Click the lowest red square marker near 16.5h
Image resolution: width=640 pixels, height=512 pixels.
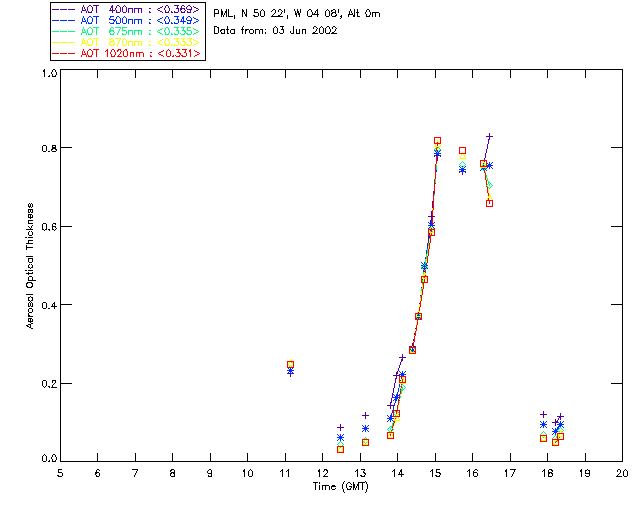pos(490,203)
